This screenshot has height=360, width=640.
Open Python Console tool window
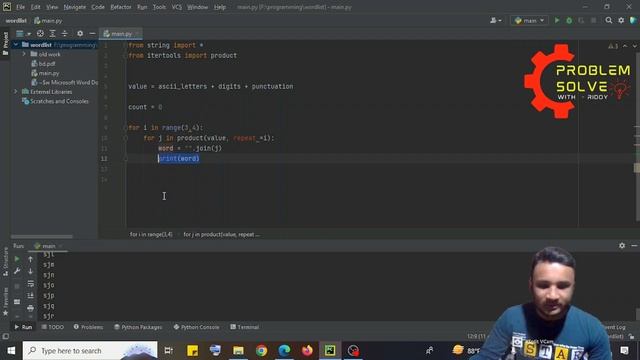click(196, 327)
